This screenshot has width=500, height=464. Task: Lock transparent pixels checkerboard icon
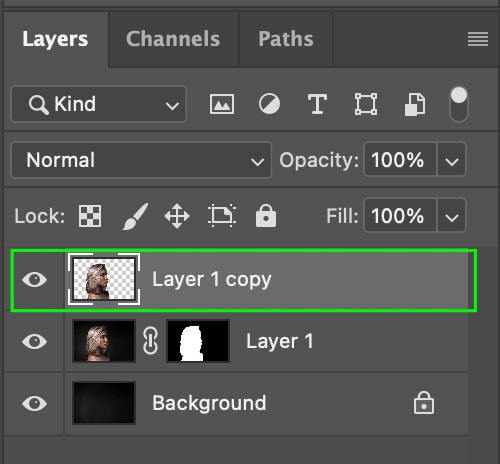90,216
